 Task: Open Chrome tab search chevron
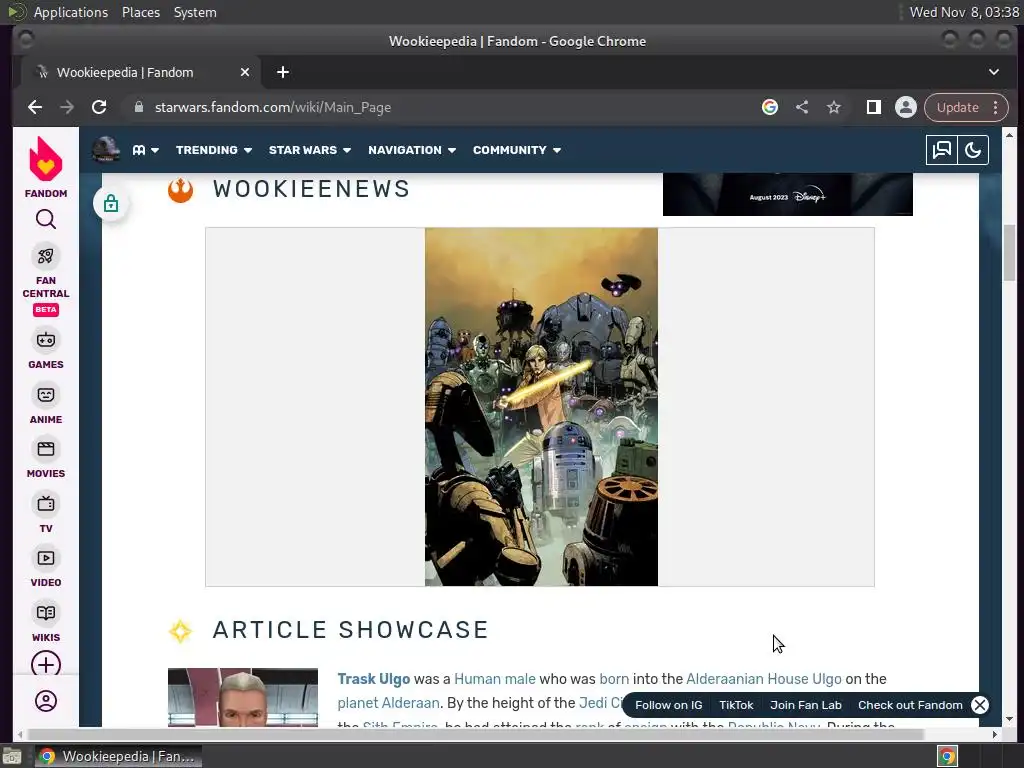(x=993, y=72)
